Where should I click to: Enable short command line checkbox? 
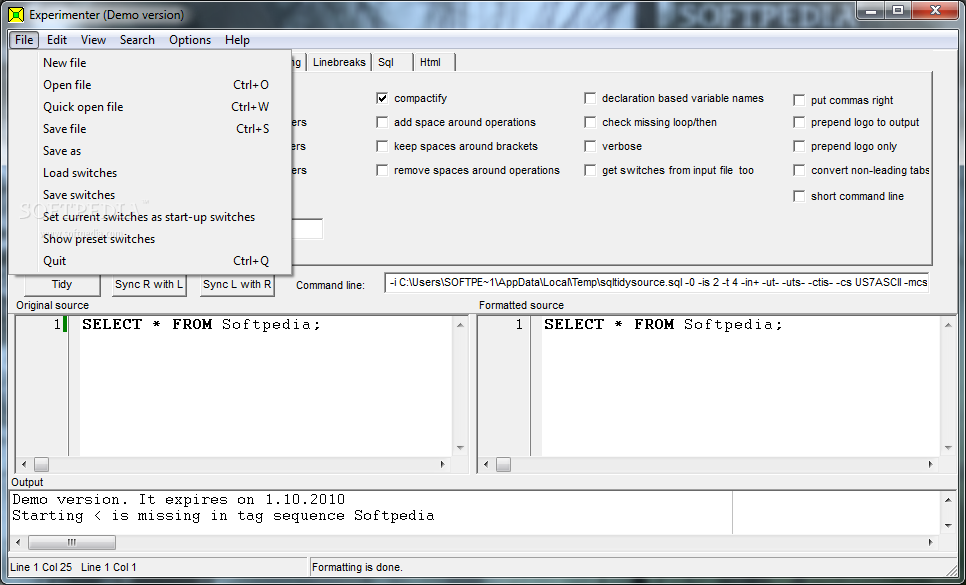(x=799, y=196)
